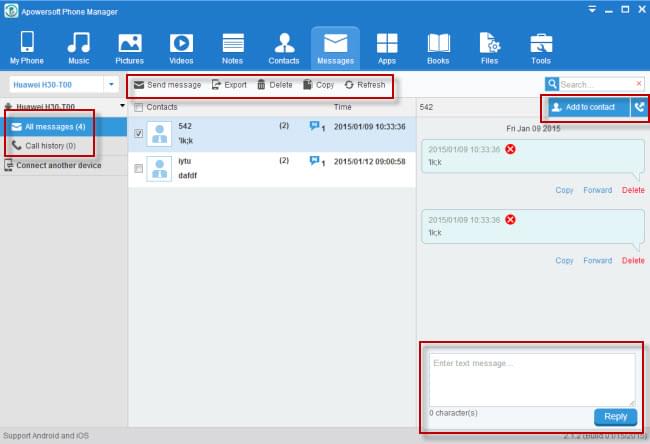This screenshot has height=444, width=650.
Task: Open the Contacts section
Action: [x=284, y=48]
